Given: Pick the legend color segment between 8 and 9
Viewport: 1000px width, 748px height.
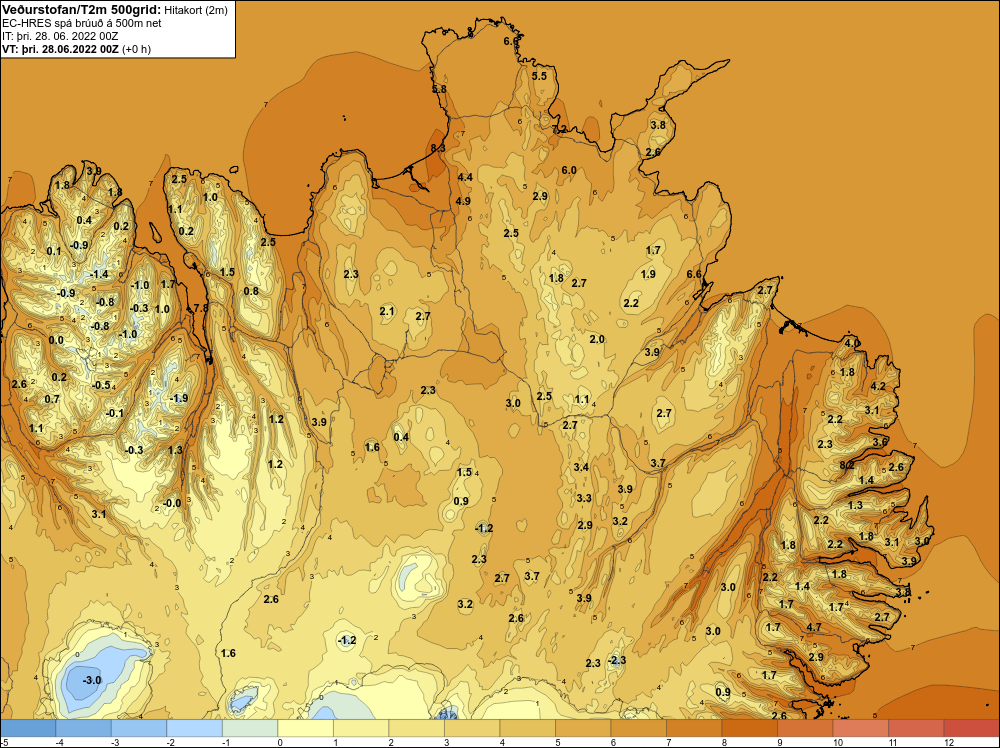Looking at the screenshot, I should [749, 728].
